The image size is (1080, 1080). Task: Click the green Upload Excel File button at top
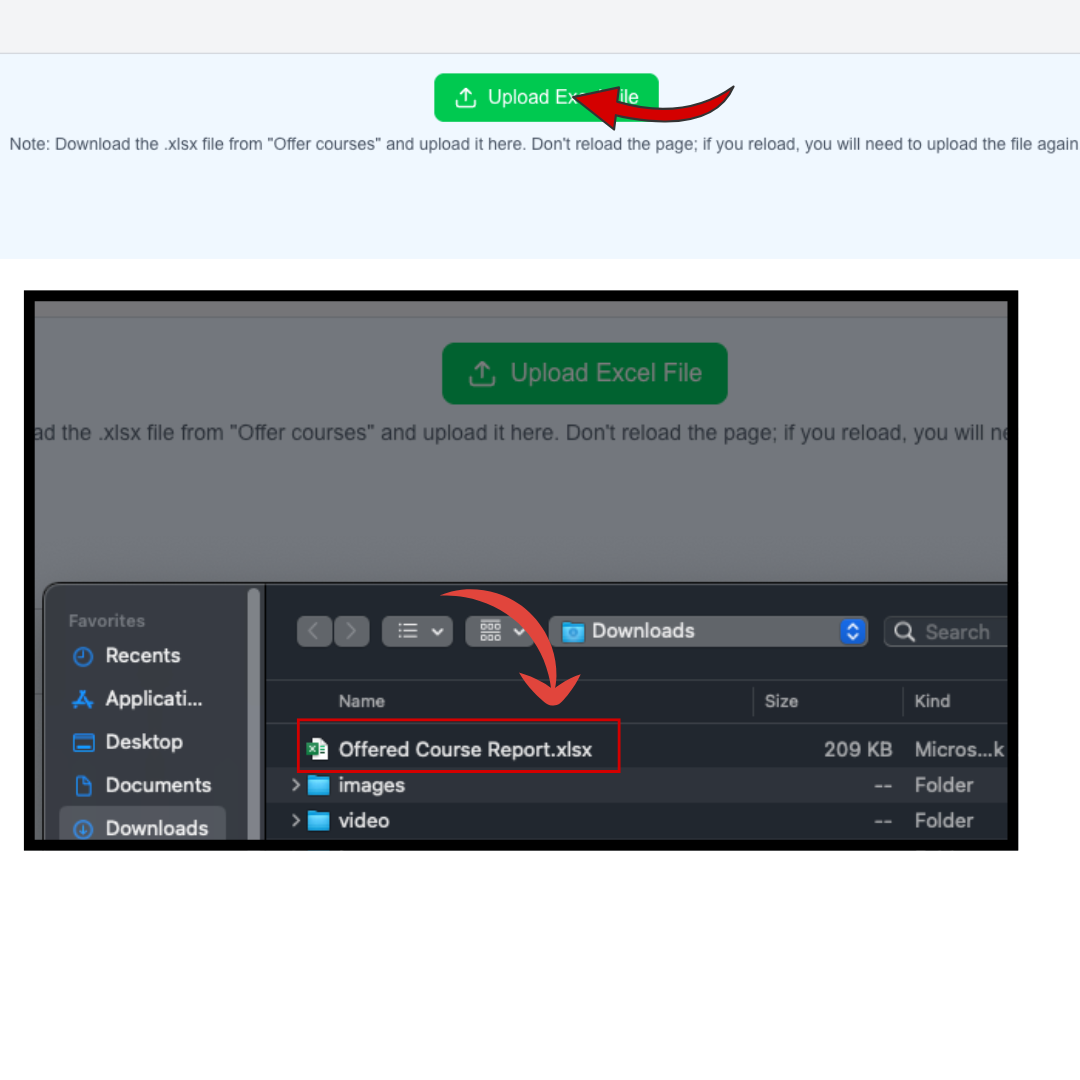(546, 98)
